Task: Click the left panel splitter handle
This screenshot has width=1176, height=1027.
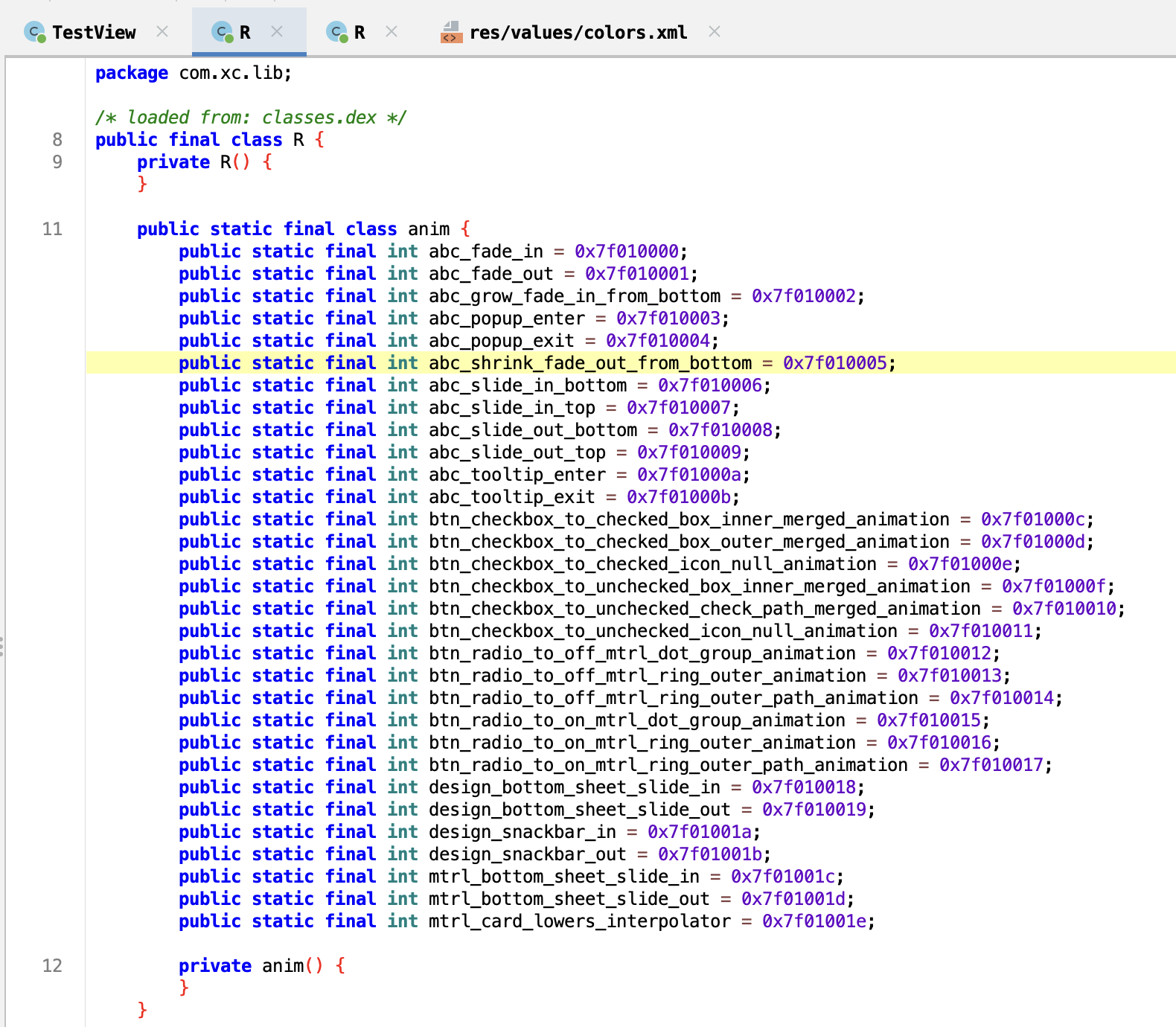Action: (2, 646)
